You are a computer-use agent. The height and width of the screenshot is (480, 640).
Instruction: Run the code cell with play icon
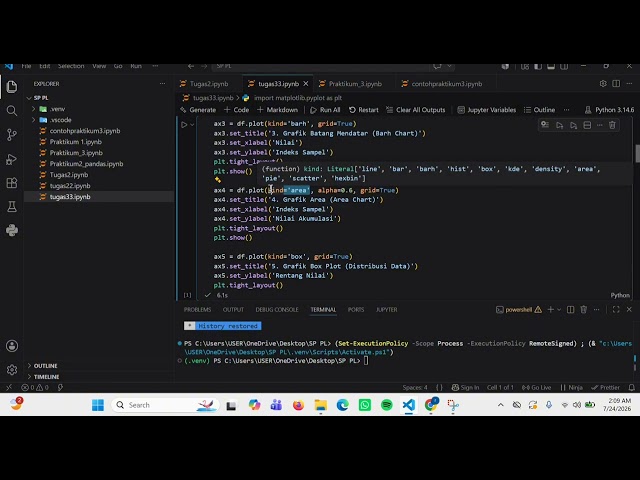(x=184, y=124)
